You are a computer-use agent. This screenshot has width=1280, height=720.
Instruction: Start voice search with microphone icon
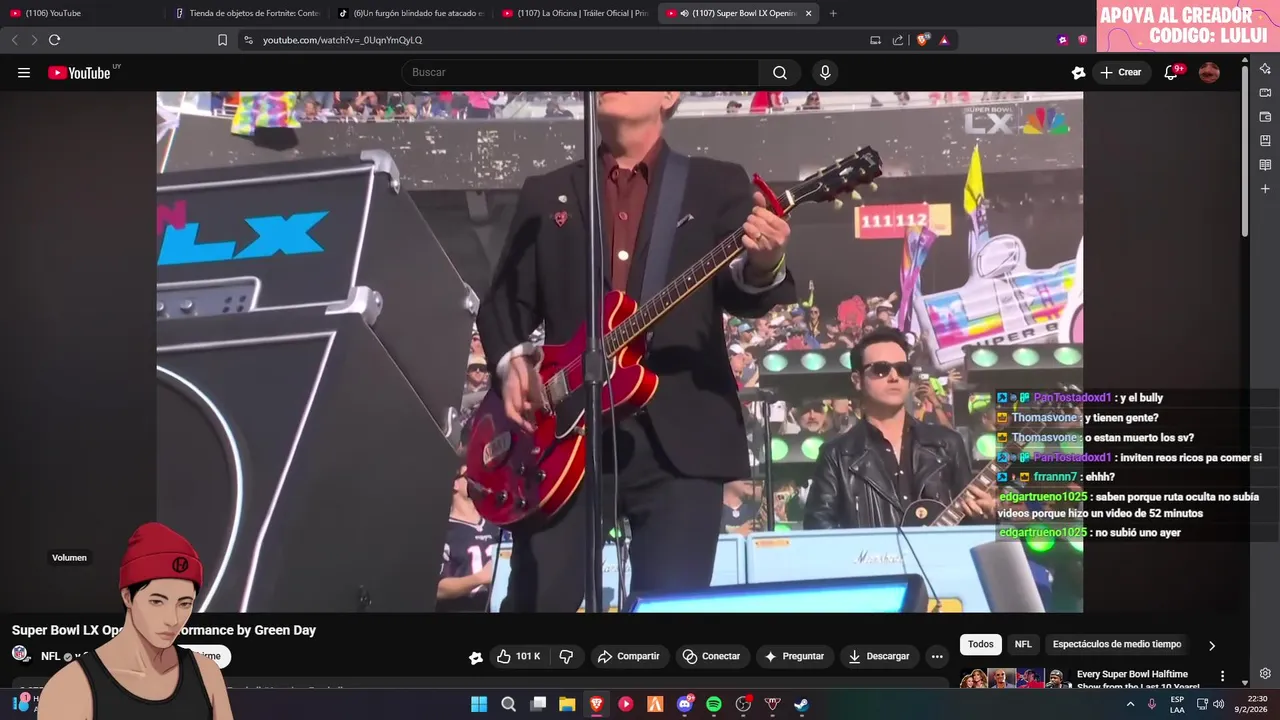[x=825, y=72]
